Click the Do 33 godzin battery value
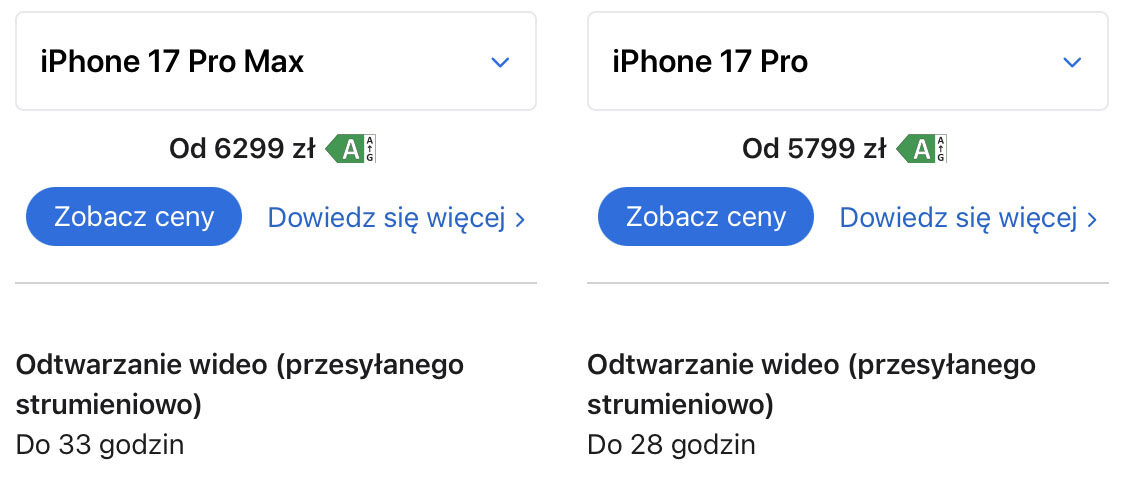Image resolution: width=1123 pixels, height=477 pixels. [x=100, y=445]
